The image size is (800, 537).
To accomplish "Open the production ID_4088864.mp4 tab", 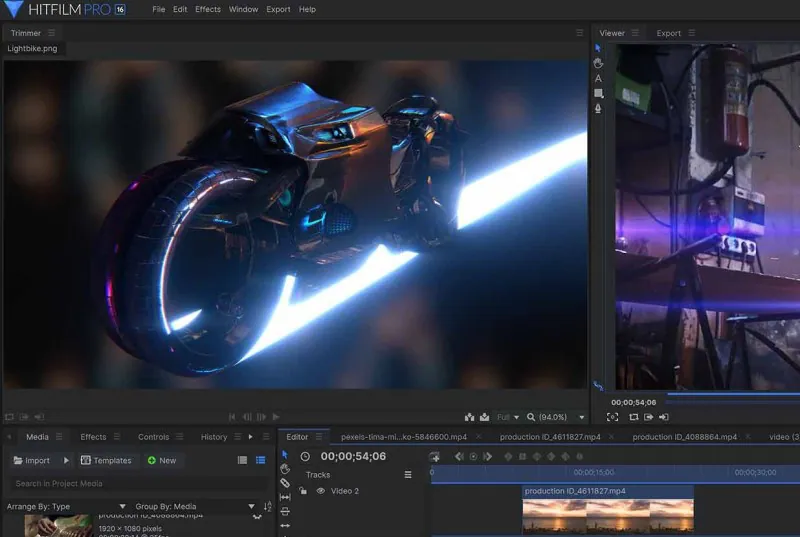I will click(685, 437).
